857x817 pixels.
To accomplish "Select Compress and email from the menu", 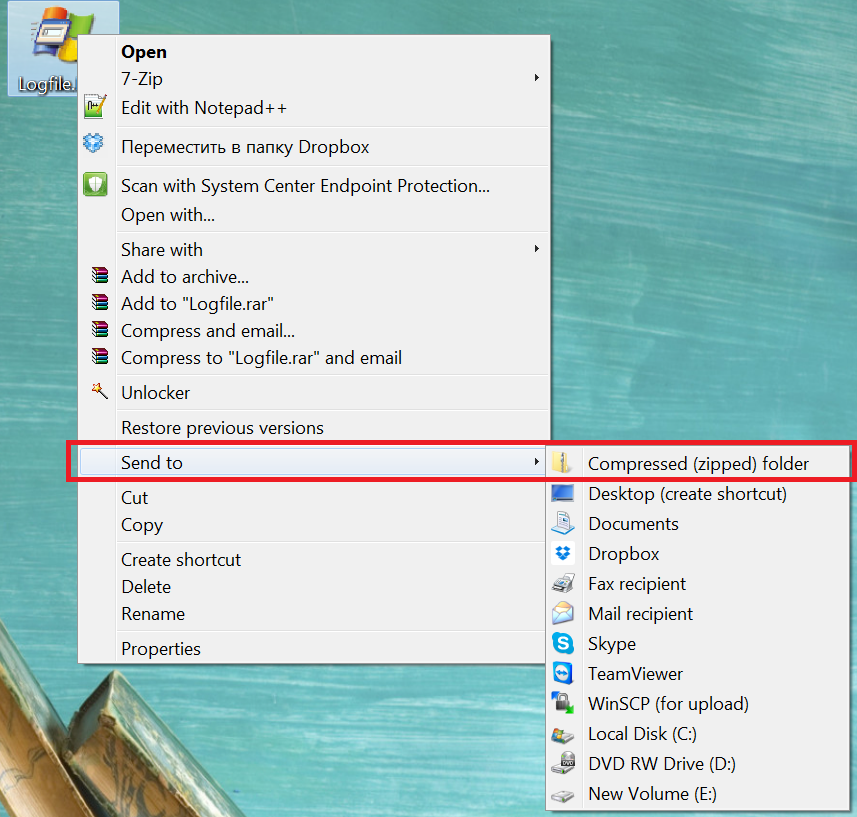I will pos(207,330).
